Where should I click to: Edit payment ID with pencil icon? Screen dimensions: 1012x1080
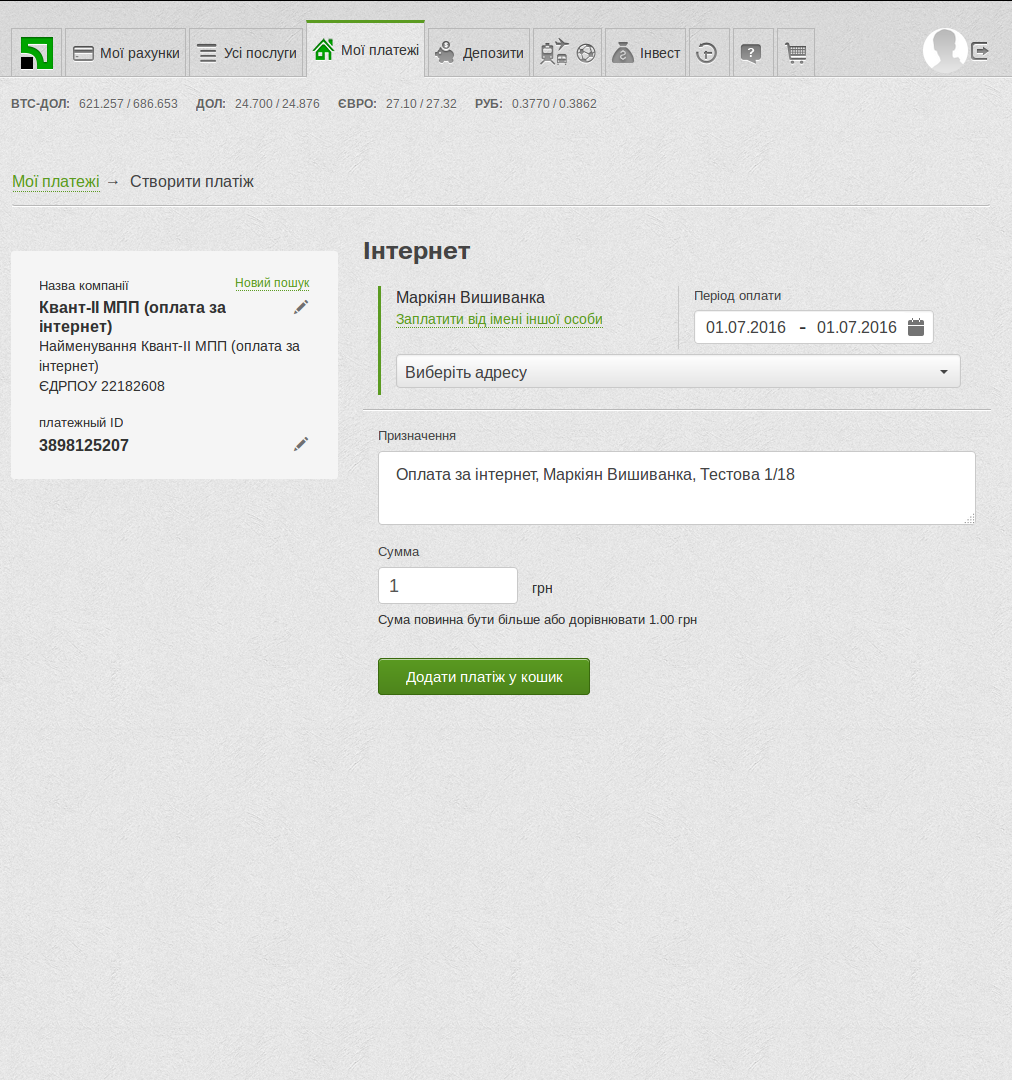point(301,445)
